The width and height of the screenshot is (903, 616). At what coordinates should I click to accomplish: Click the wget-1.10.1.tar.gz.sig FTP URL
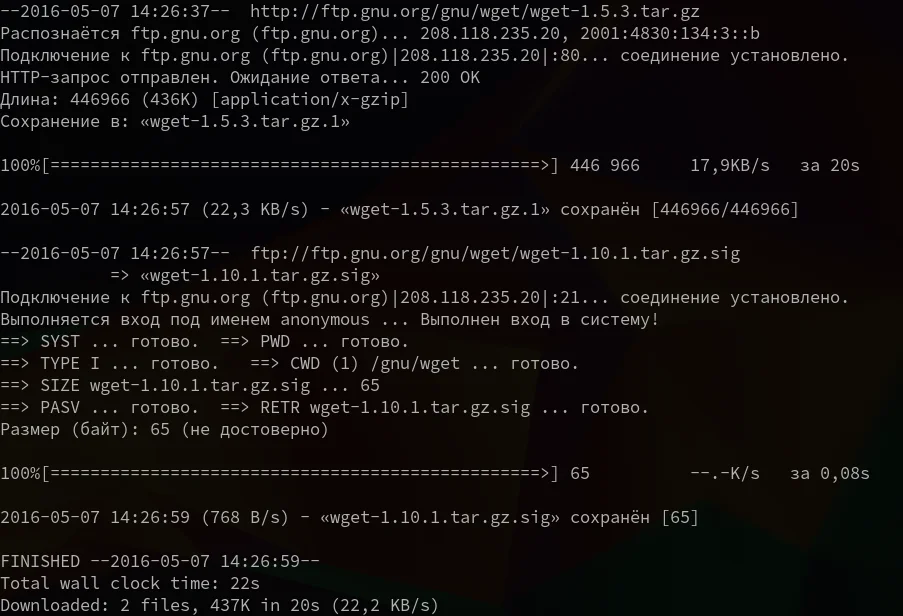[495, 253]
